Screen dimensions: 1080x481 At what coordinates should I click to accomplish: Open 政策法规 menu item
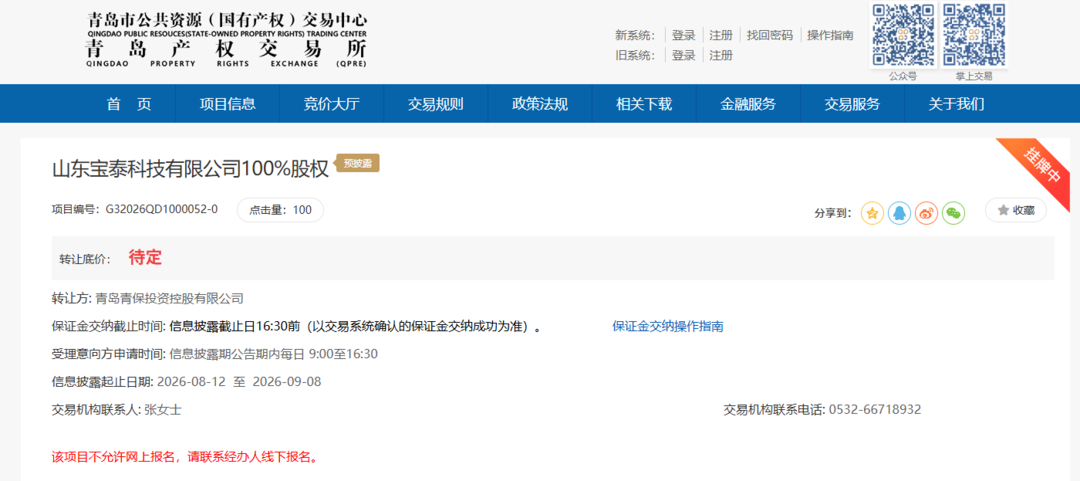[x=539, y=104]
